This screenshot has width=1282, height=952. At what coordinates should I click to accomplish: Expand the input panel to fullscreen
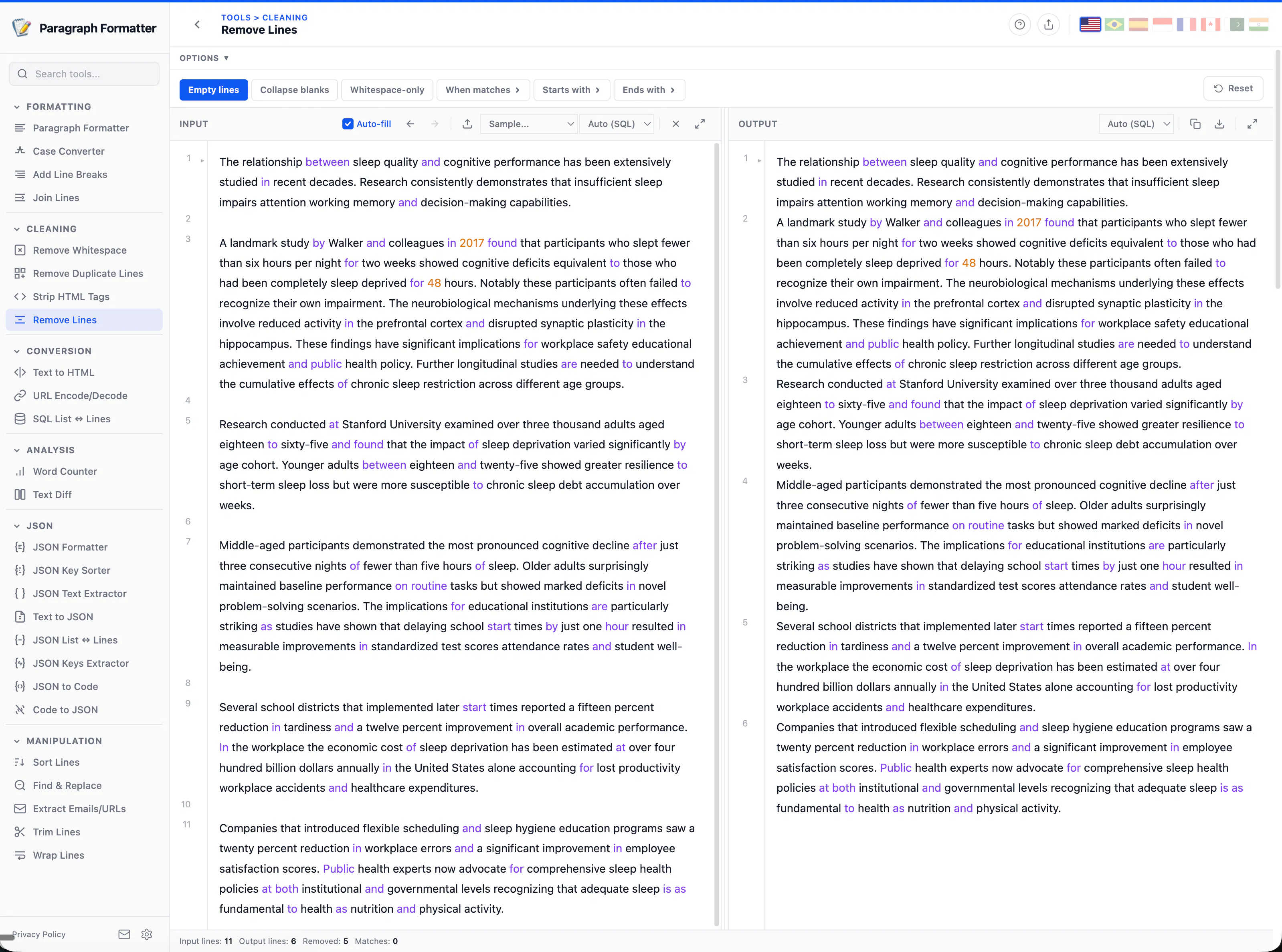click(x=700, y=124)
